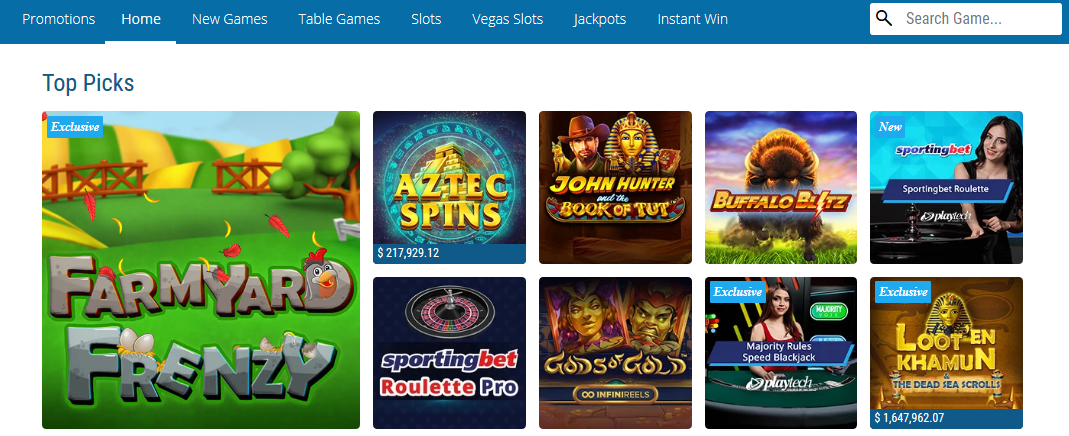Focus the Search Game input field
1069x436 pixels.
pos(965,19)
